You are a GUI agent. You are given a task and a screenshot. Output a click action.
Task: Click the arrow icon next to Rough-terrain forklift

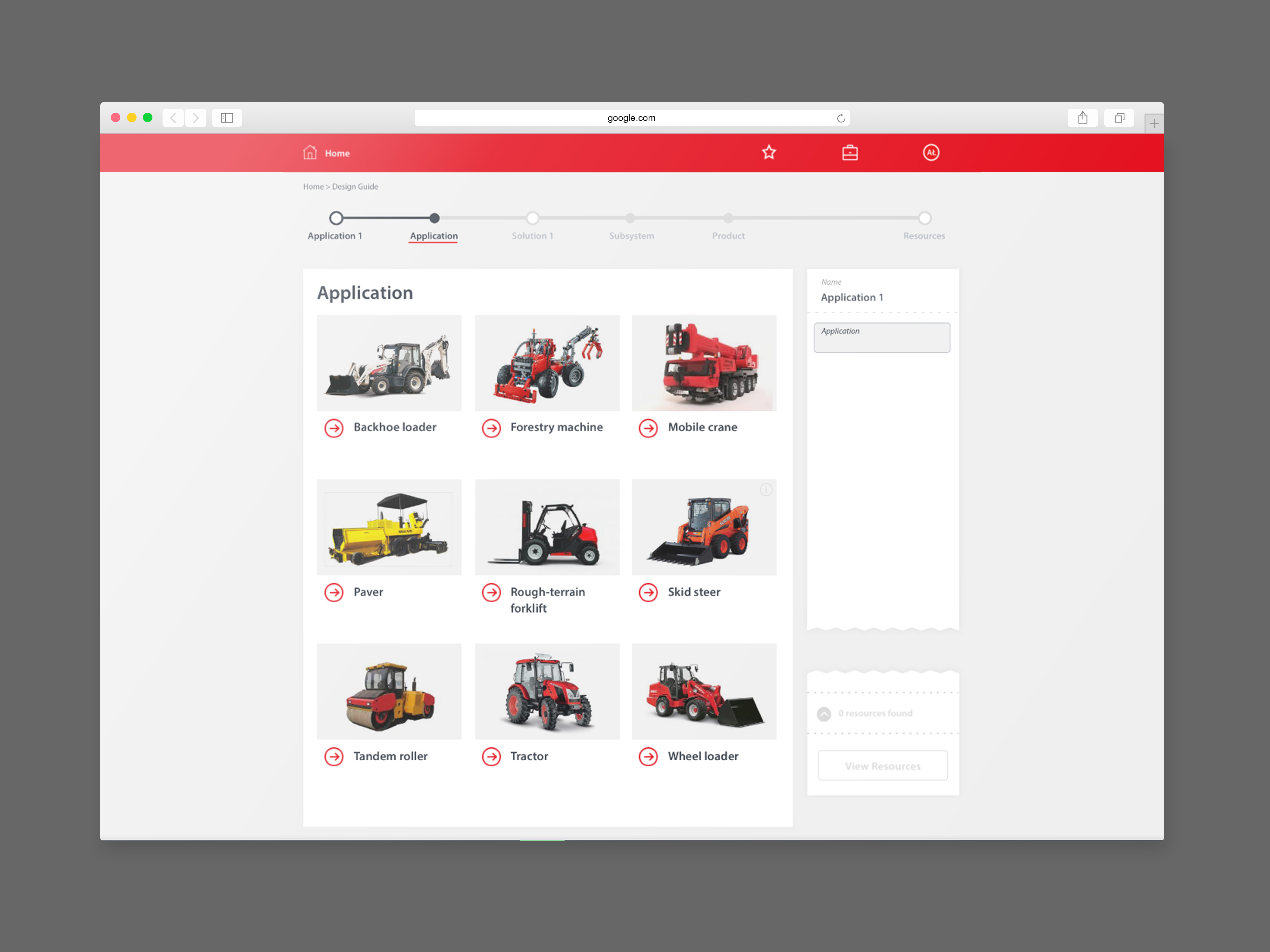(491, 592)
